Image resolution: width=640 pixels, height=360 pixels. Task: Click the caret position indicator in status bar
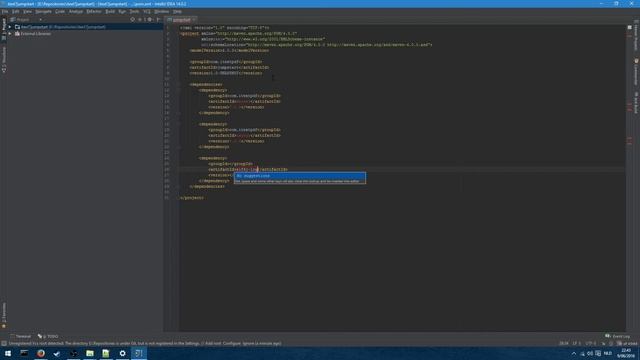564,344
